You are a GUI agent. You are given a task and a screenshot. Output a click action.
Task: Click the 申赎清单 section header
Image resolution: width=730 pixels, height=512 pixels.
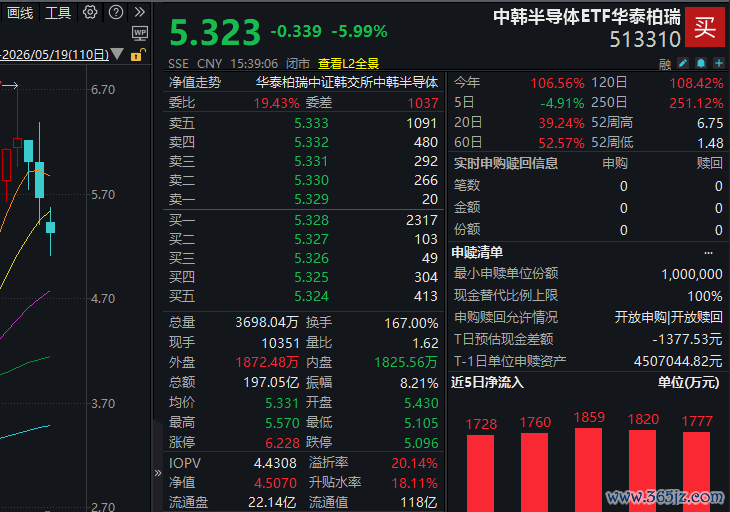pyautogui.click(x=477, y=253)
